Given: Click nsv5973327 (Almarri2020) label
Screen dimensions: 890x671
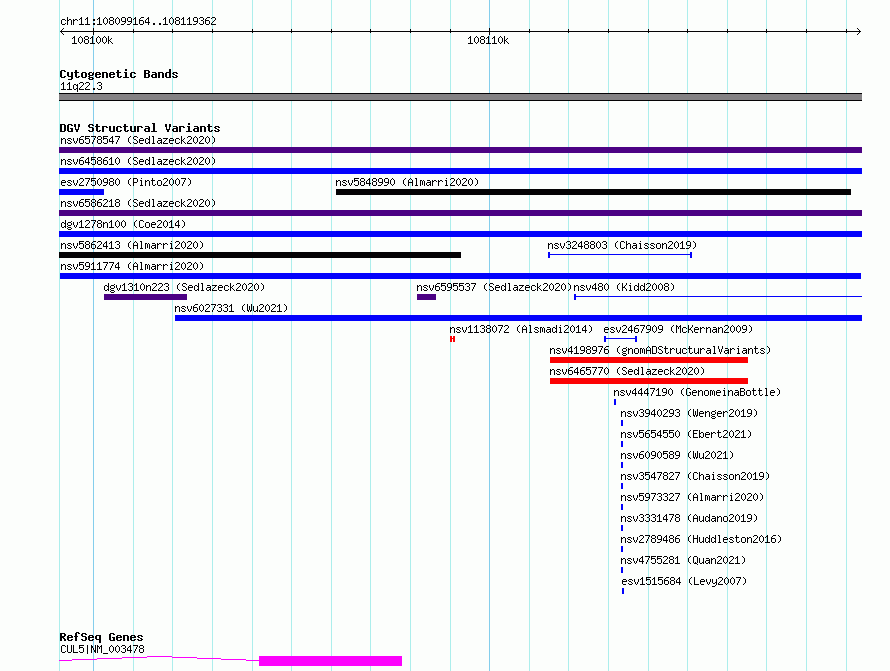Looking at the screenshot, I should coord(692,497).
